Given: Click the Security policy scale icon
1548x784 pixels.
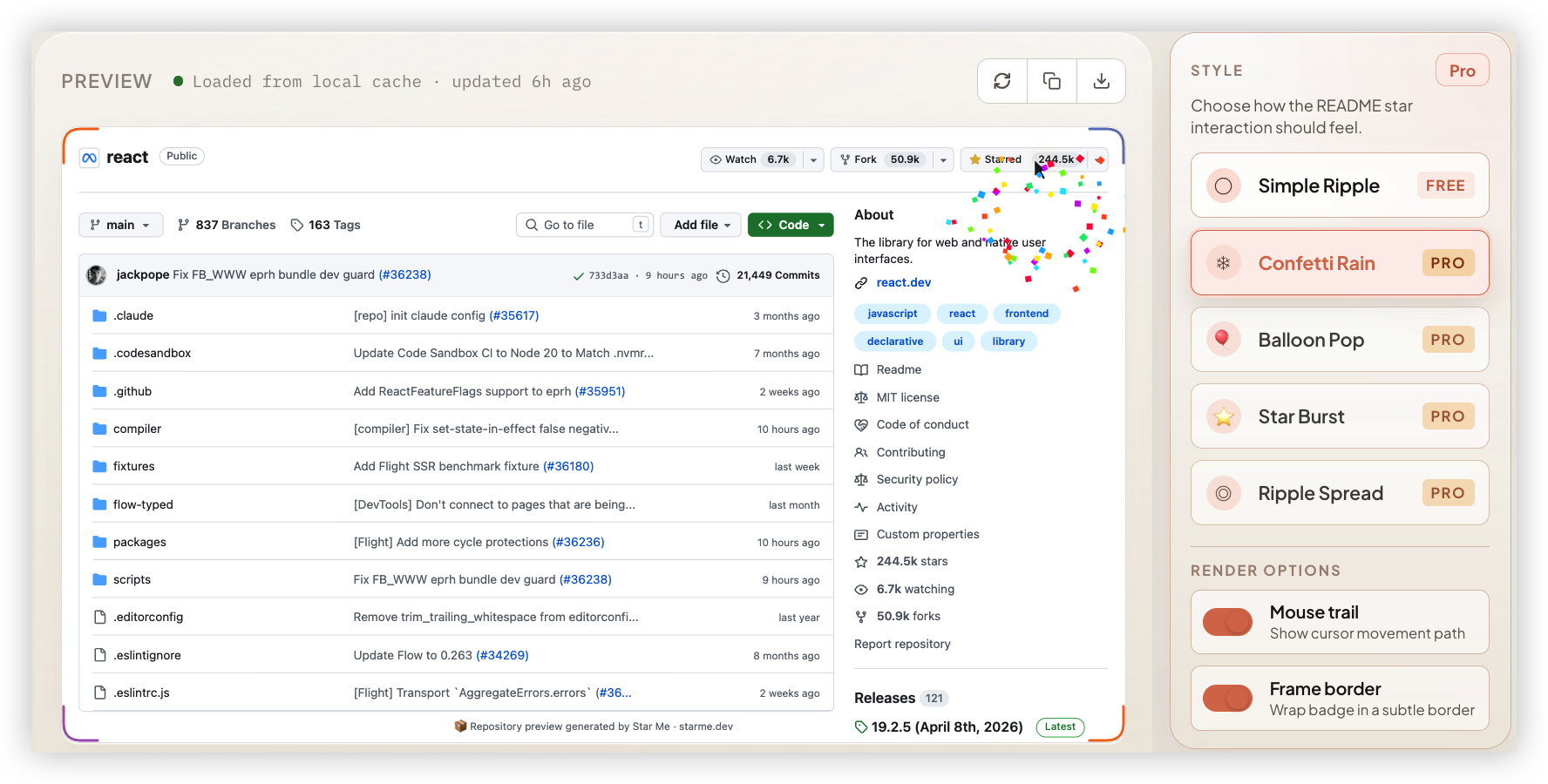Looking at the screenshot, I should pyautogui.click(x=861, y=480).
